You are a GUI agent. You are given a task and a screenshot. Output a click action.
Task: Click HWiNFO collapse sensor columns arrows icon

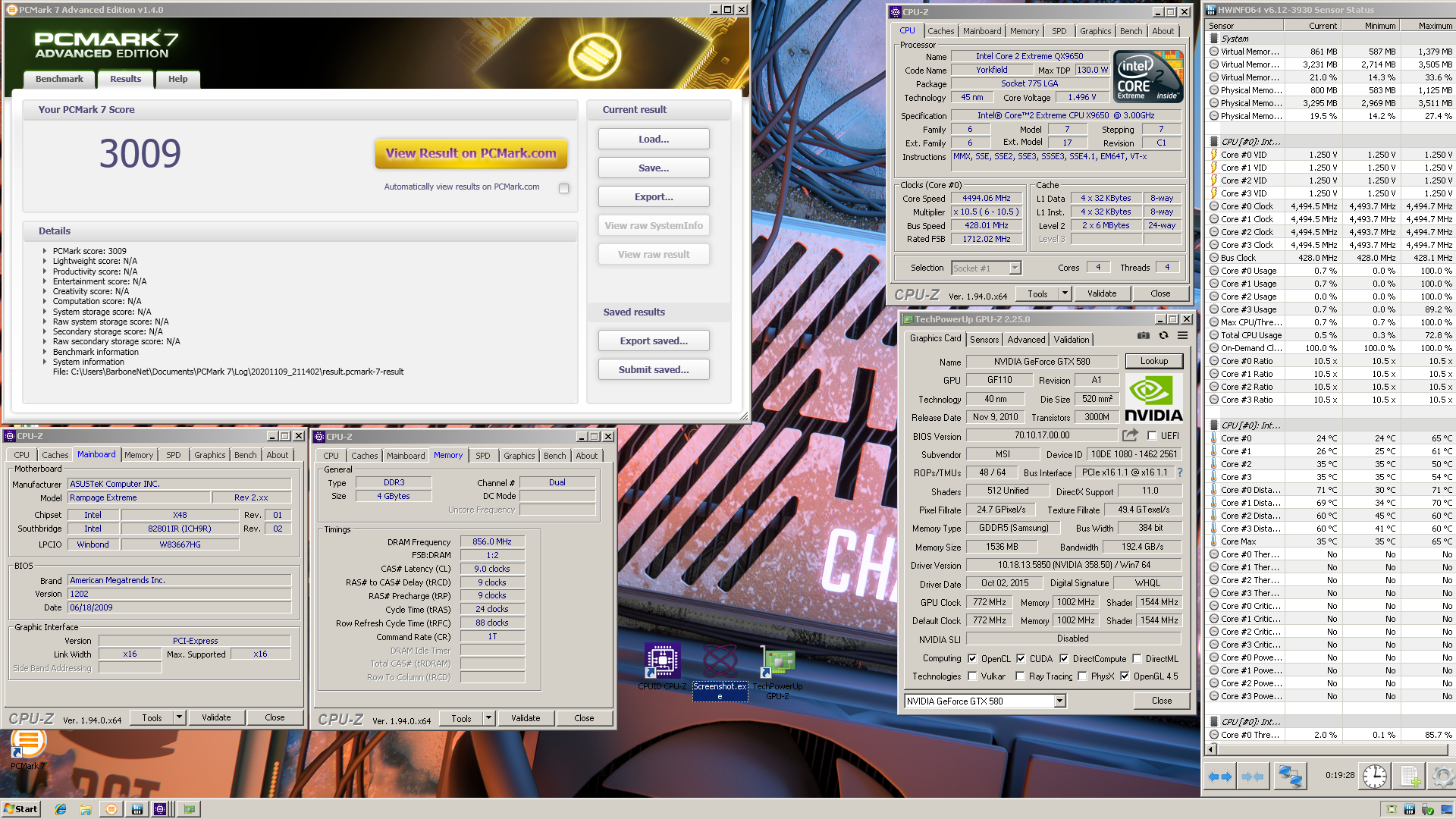(1253, 777)
